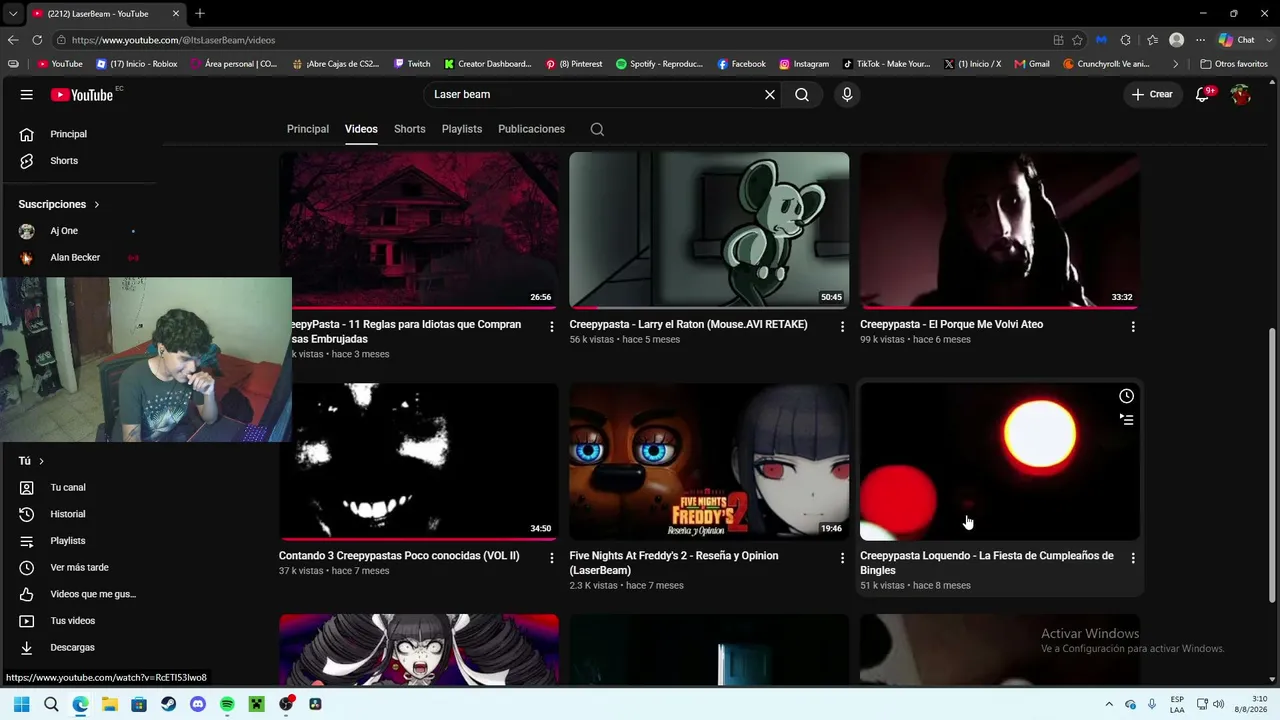1280x720 pixels.
Task: Click the magnifier search button beside search box
Action: [x=802, y=94]
